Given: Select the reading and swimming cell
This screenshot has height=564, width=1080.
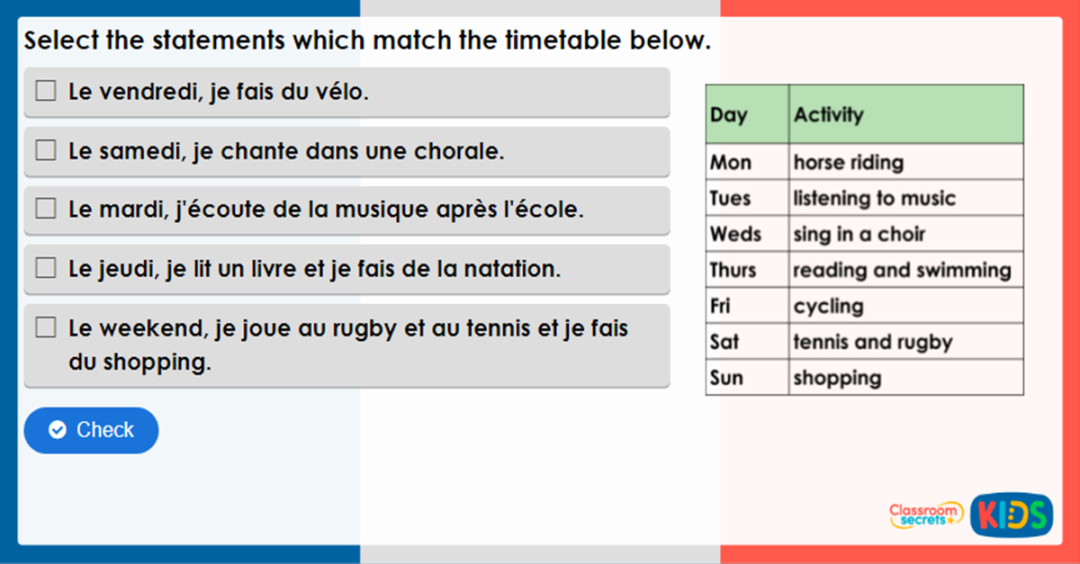Looking at the screenshot, I should [x=906, y=270].
